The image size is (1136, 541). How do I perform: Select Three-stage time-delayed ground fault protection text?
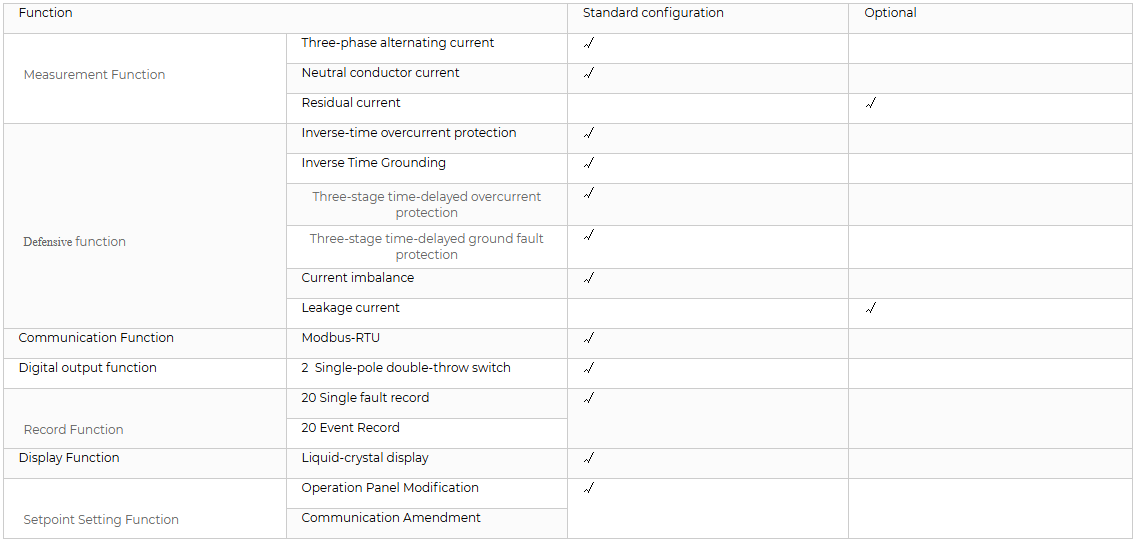[x=427, y=247]
